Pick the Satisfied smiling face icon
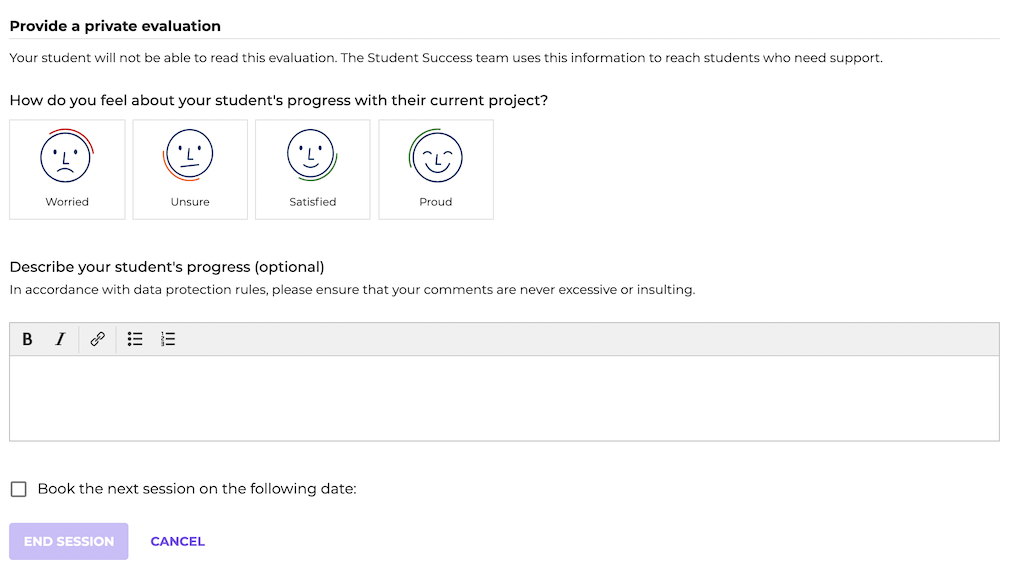The width and height of the screenshot is (1024, 578). click(312, 155)
